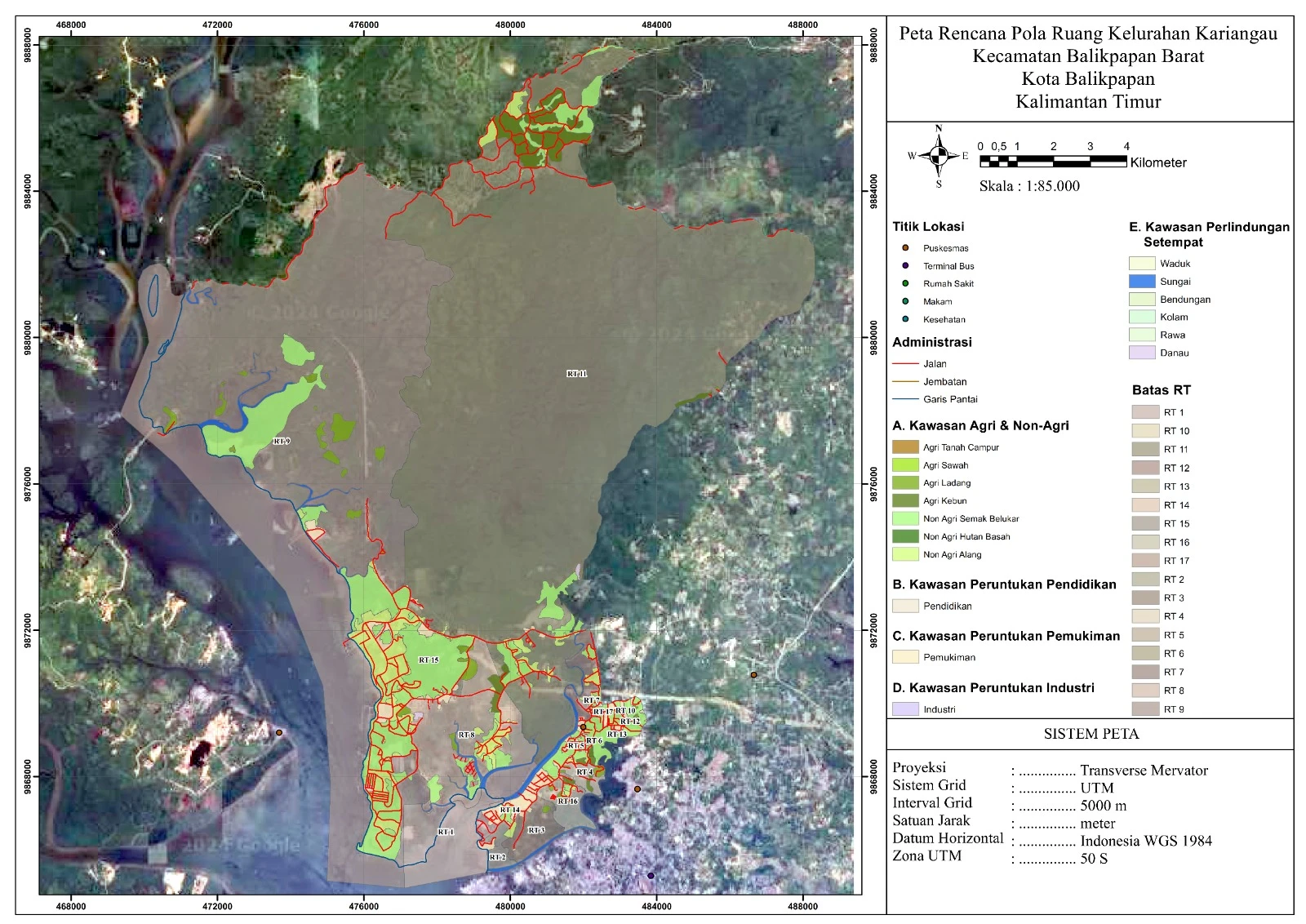
Task: Click the 'RT 8' label on the map
Action: [466, 735]
